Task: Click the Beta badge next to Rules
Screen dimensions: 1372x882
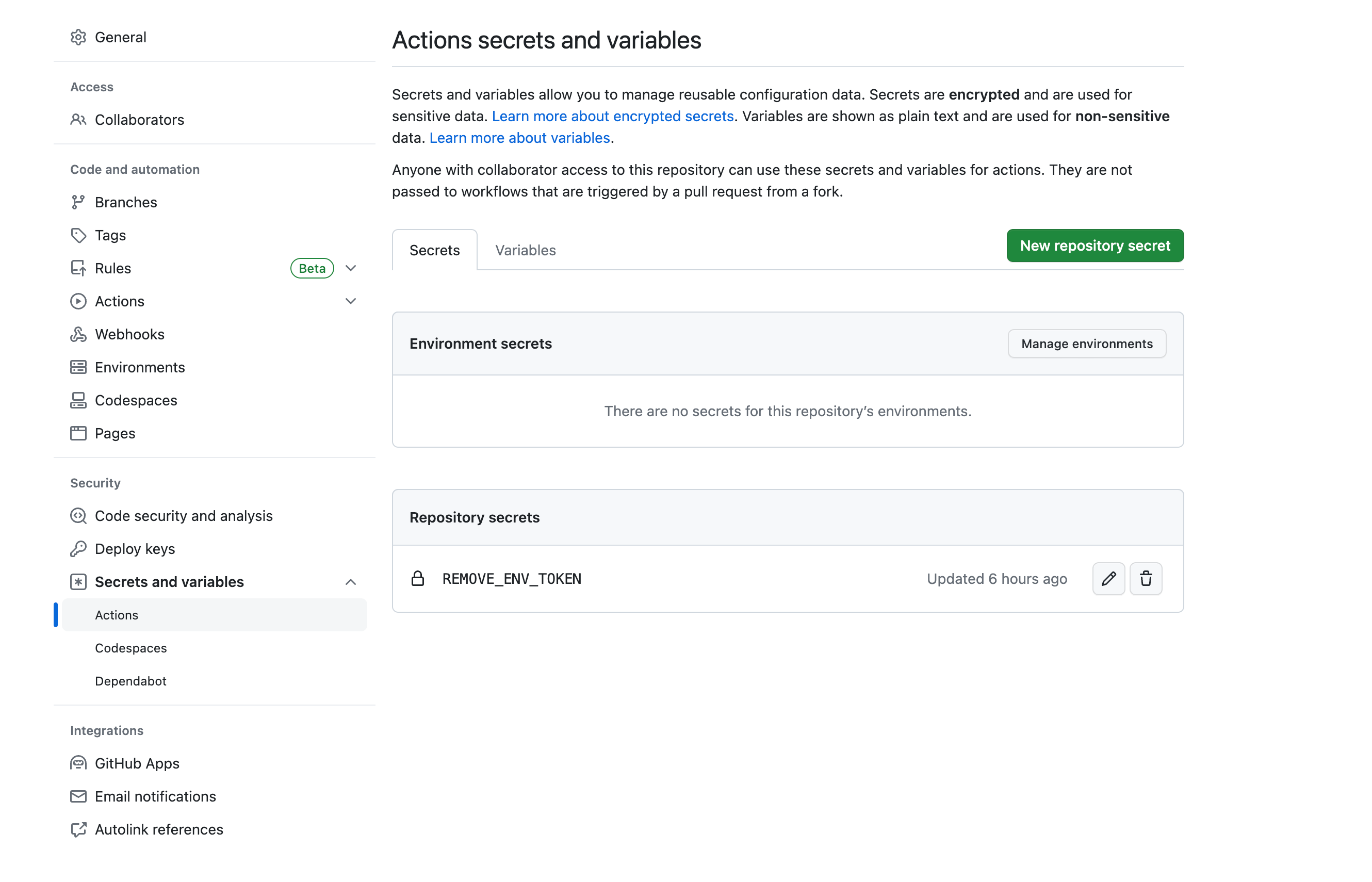Action: click(312, 268)
